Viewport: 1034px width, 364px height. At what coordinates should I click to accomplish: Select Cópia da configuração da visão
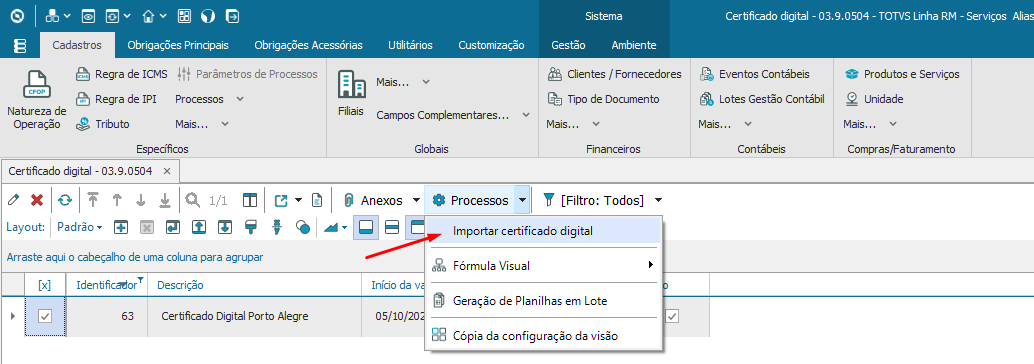(543, 336)
